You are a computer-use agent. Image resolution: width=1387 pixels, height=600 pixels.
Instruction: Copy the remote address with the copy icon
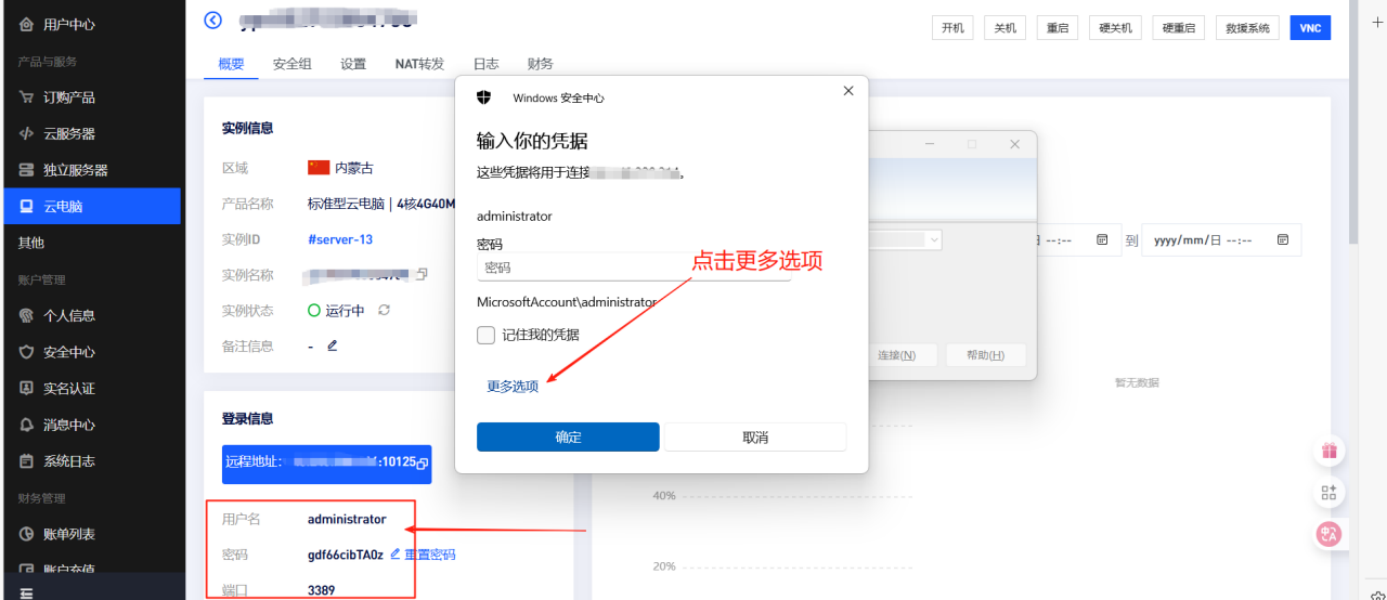(422, 463)
